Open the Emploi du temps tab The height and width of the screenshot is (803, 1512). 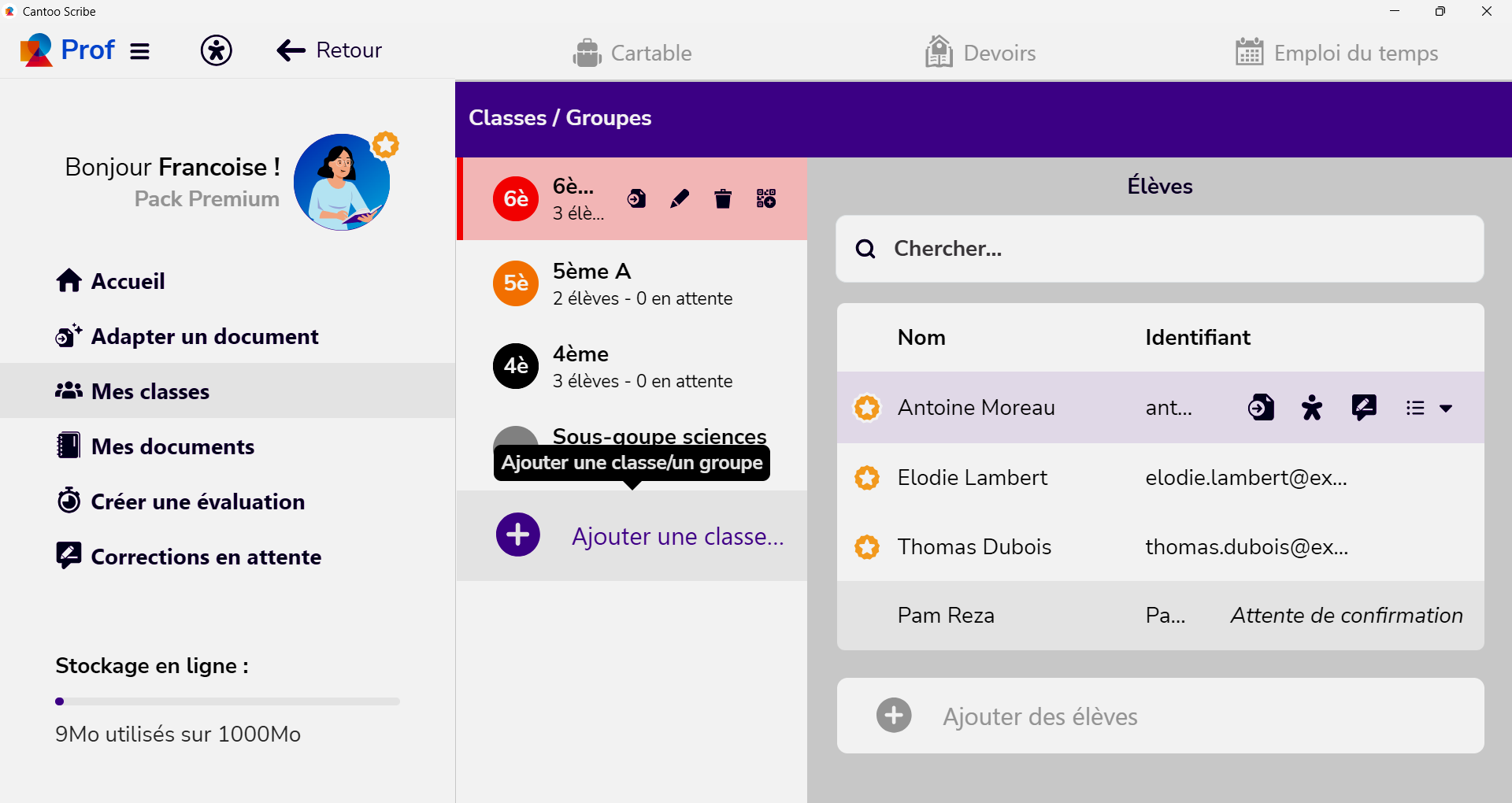(x=1336, y=53)
